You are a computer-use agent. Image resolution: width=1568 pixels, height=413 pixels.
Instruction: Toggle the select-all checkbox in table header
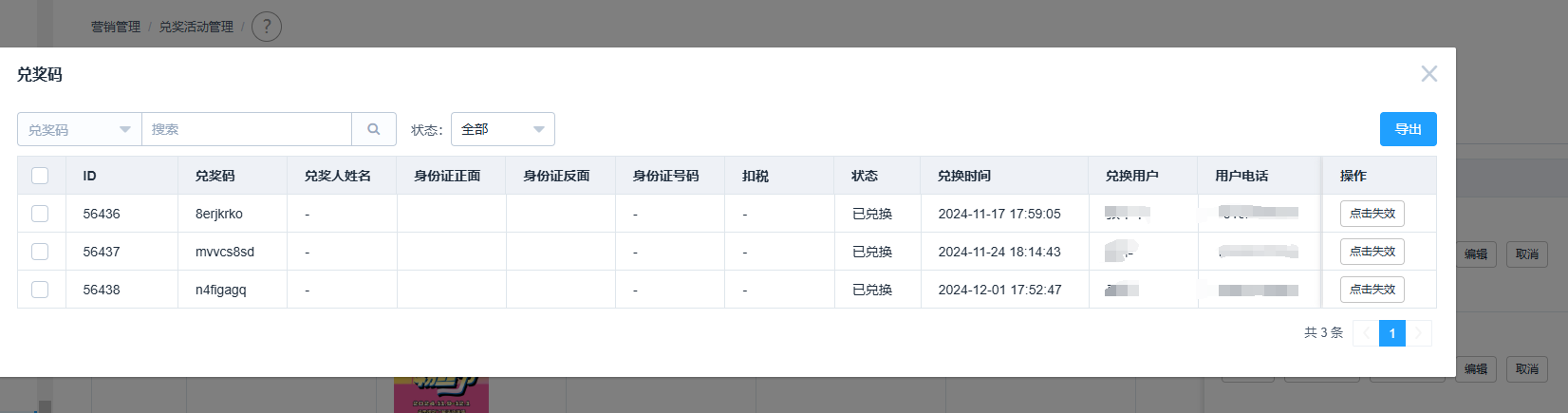[40, 176]
